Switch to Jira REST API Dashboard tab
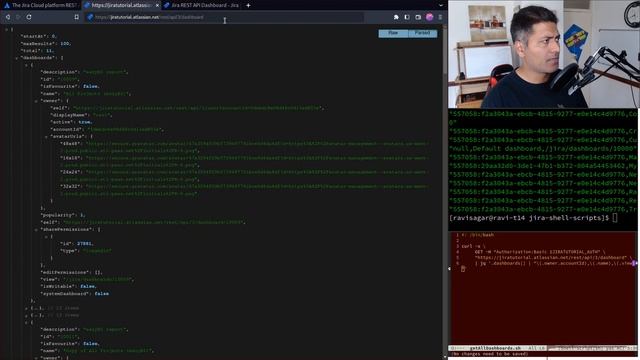 tap(201, 5)
